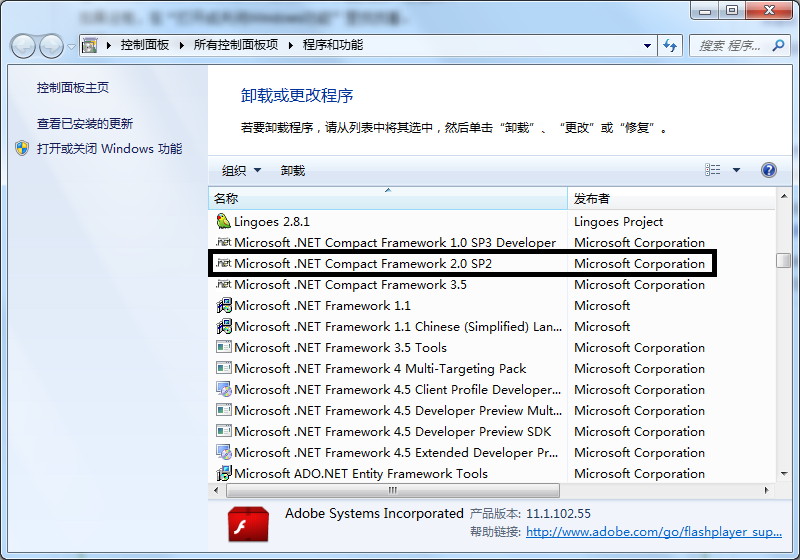800x560 pixels.
Task: Click 'Microsoft' publisher of .NET Framework 1.1
Action: [602, 306]
